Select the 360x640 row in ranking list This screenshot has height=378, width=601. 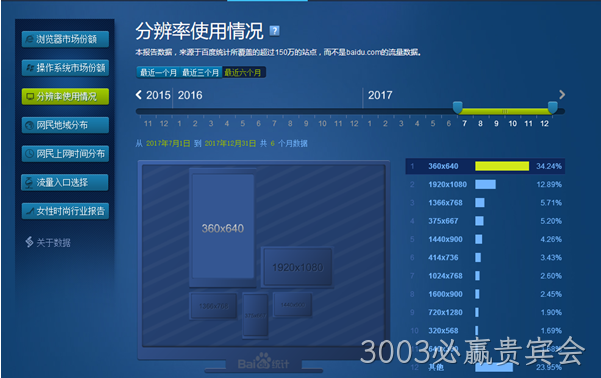(485, 166)
